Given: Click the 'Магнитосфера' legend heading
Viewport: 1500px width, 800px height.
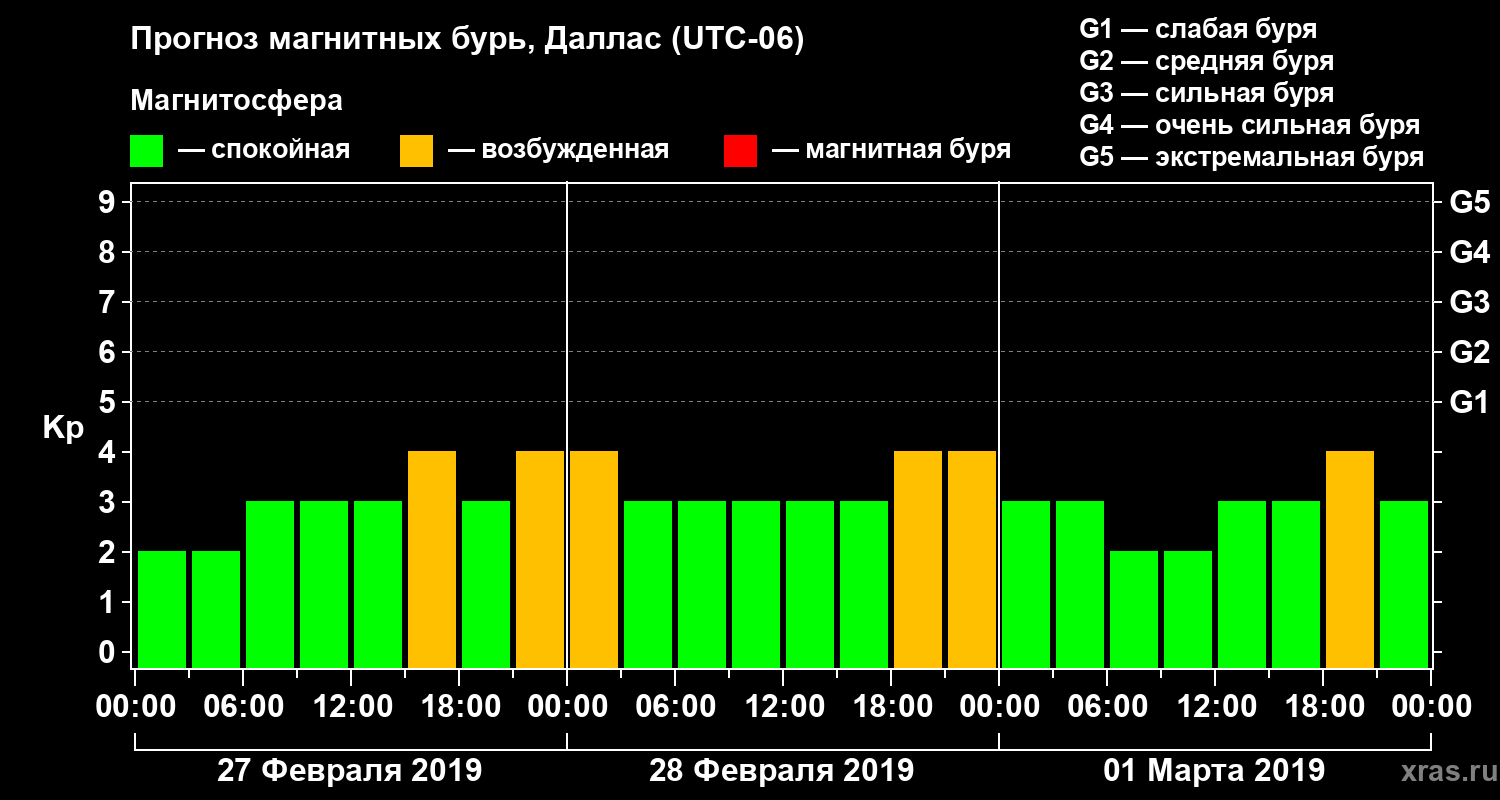Looking at the screenshot, I should pos(236,102).
